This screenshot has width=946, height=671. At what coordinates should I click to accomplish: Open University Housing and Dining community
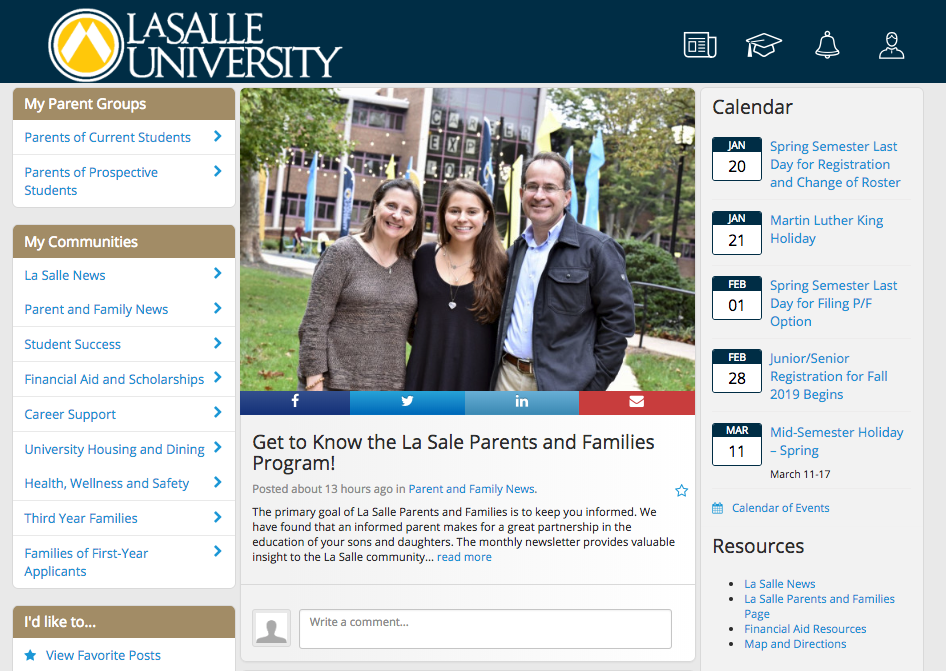point(114,450)
